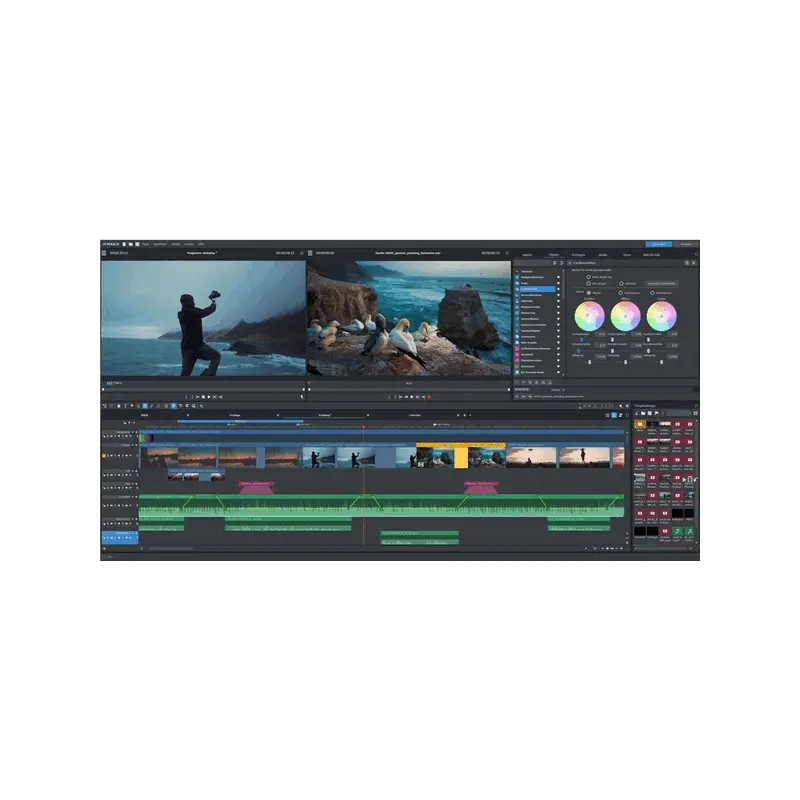Switch to the Audio tab

[x=603, y=255]
